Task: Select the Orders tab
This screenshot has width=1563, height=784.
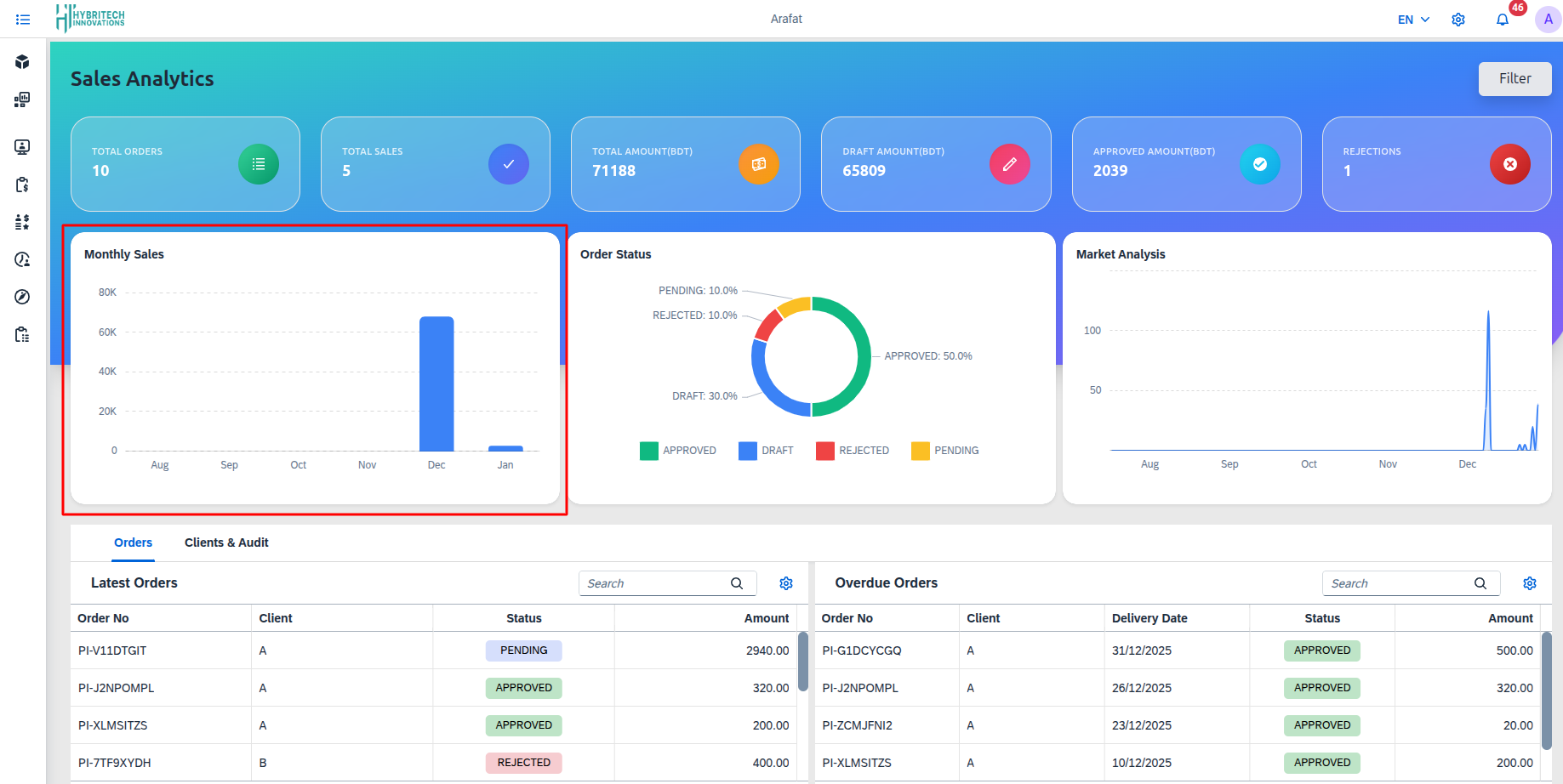Action: [x=133, y=543]
